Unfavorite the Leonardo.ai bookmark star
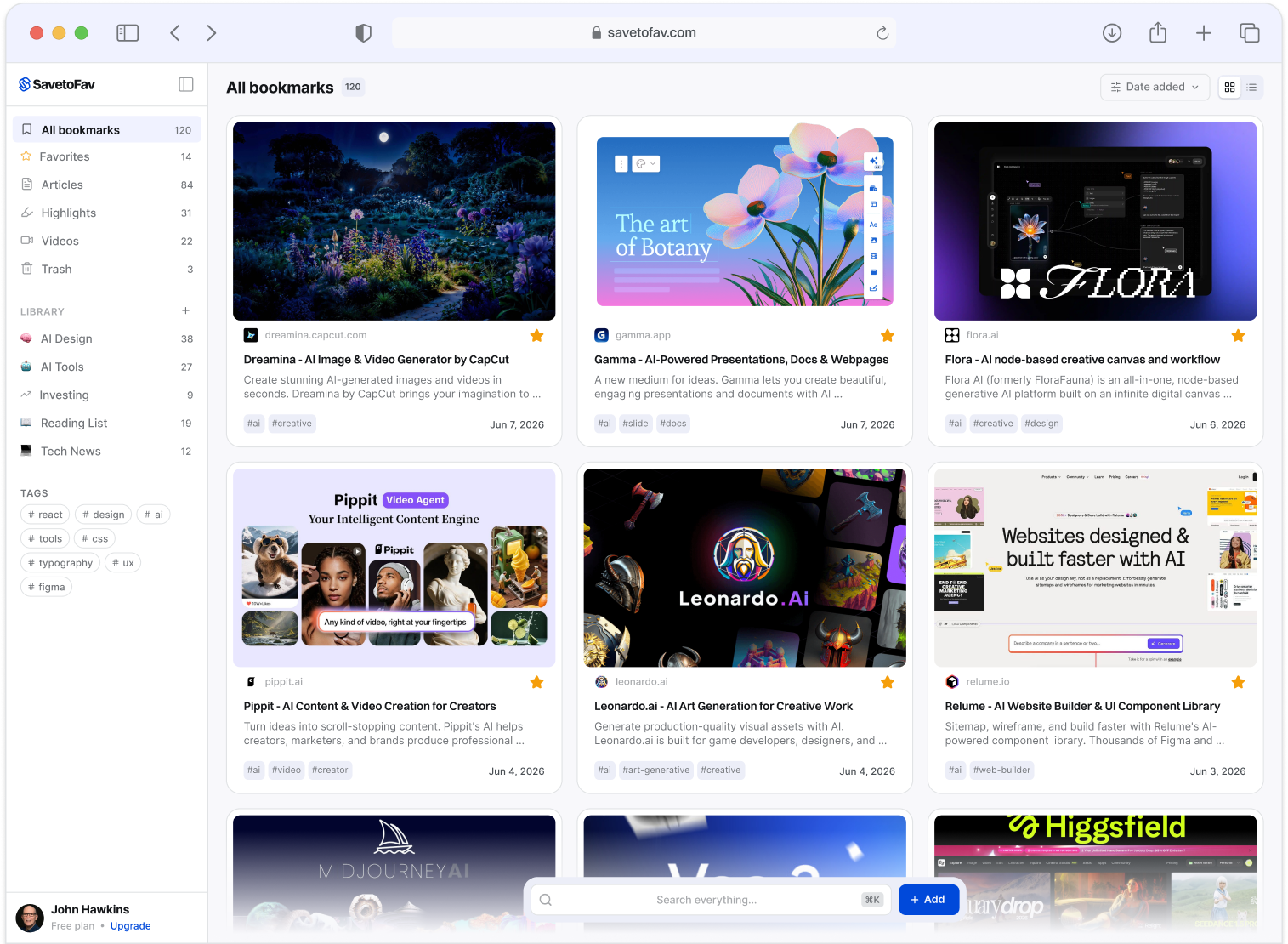Viewport: 1288px width, 944px height. [x=888, y=682]
